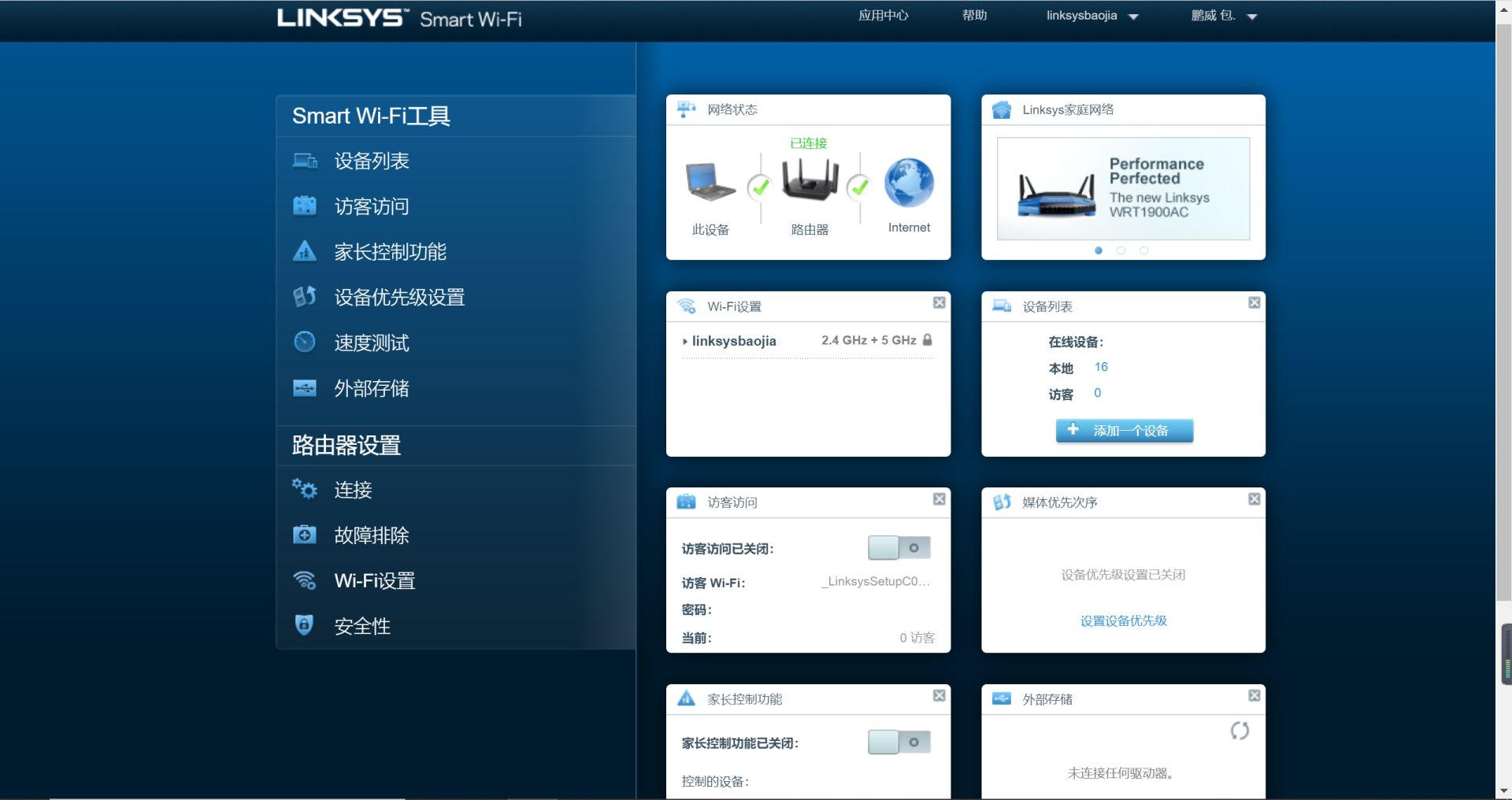Click the Network Status (网络状态) widget header icon
The width and height of the screenshot is (1512, 800).
click(686, 109)
